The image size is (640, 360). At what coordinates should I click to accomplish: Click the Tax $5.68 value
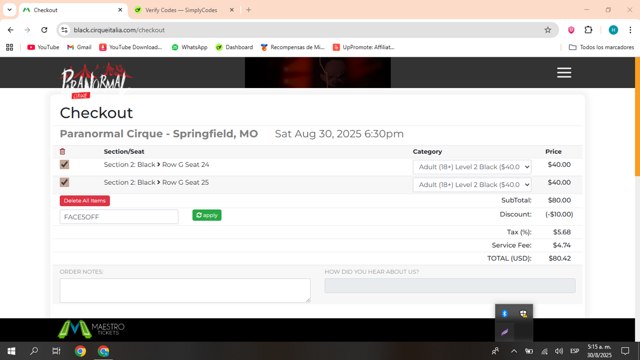point(562,232)
